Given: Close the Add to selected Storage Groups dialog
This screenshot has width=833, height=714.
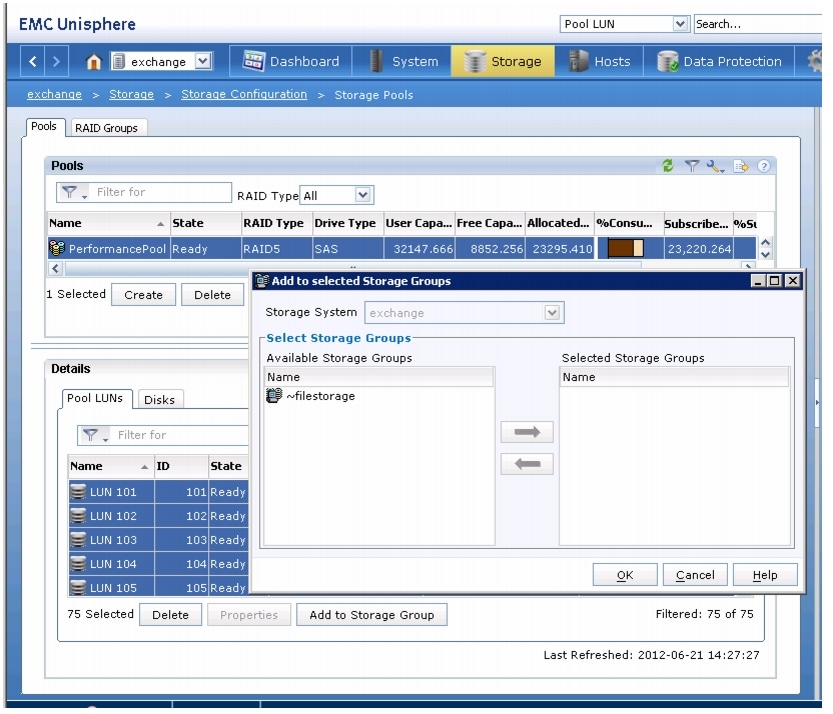Looking at the screenshot, I should [792, 280].
